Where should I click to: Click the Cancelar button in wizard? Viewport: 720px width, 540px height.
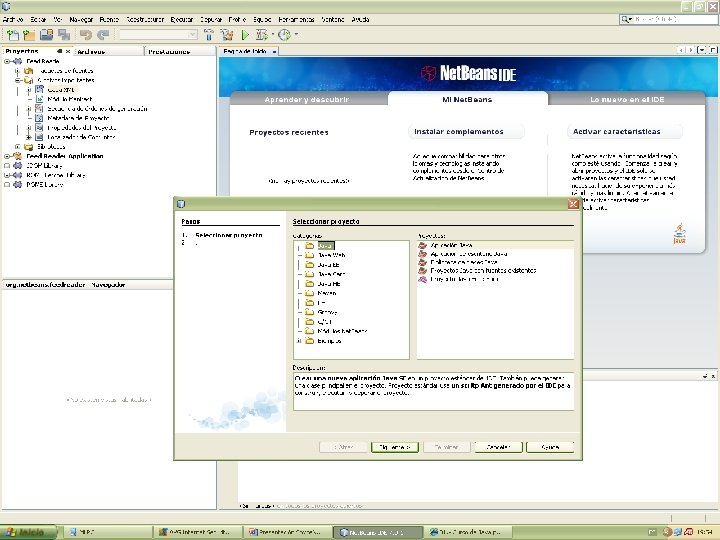pyautogui.click(x=499, y=447)
